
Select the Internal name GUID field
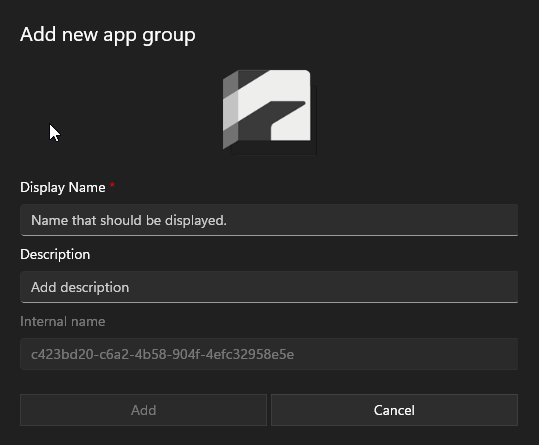tap(269, 354)
